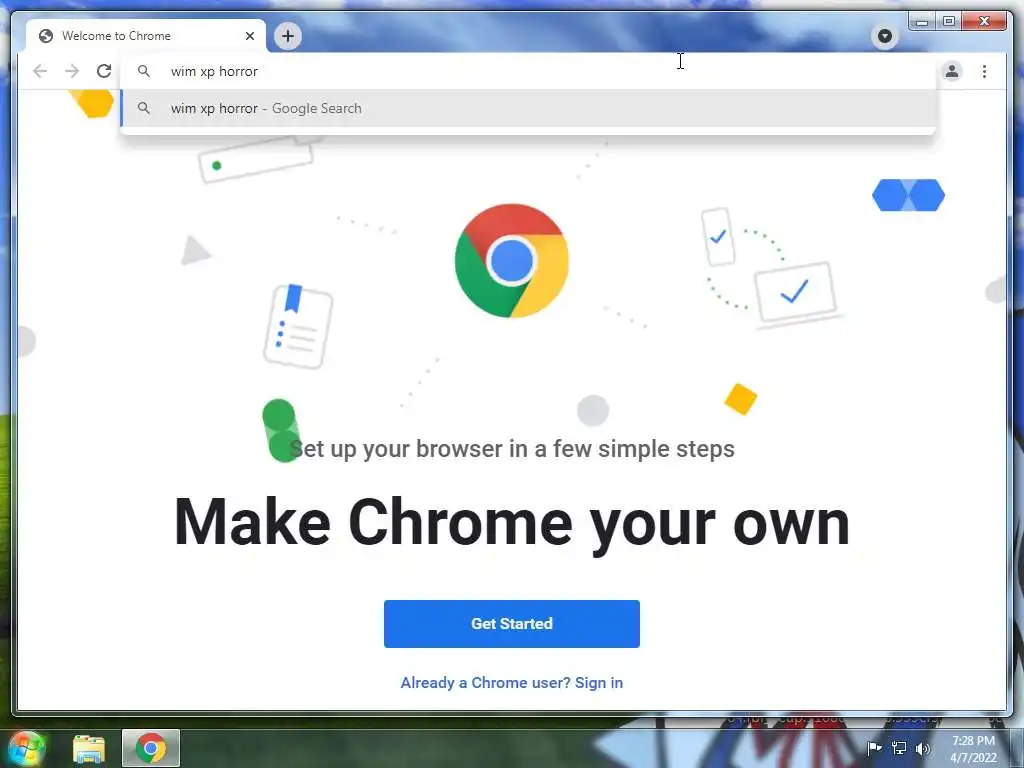
Task: Click inside the address bar text
Action: [214, 71]
